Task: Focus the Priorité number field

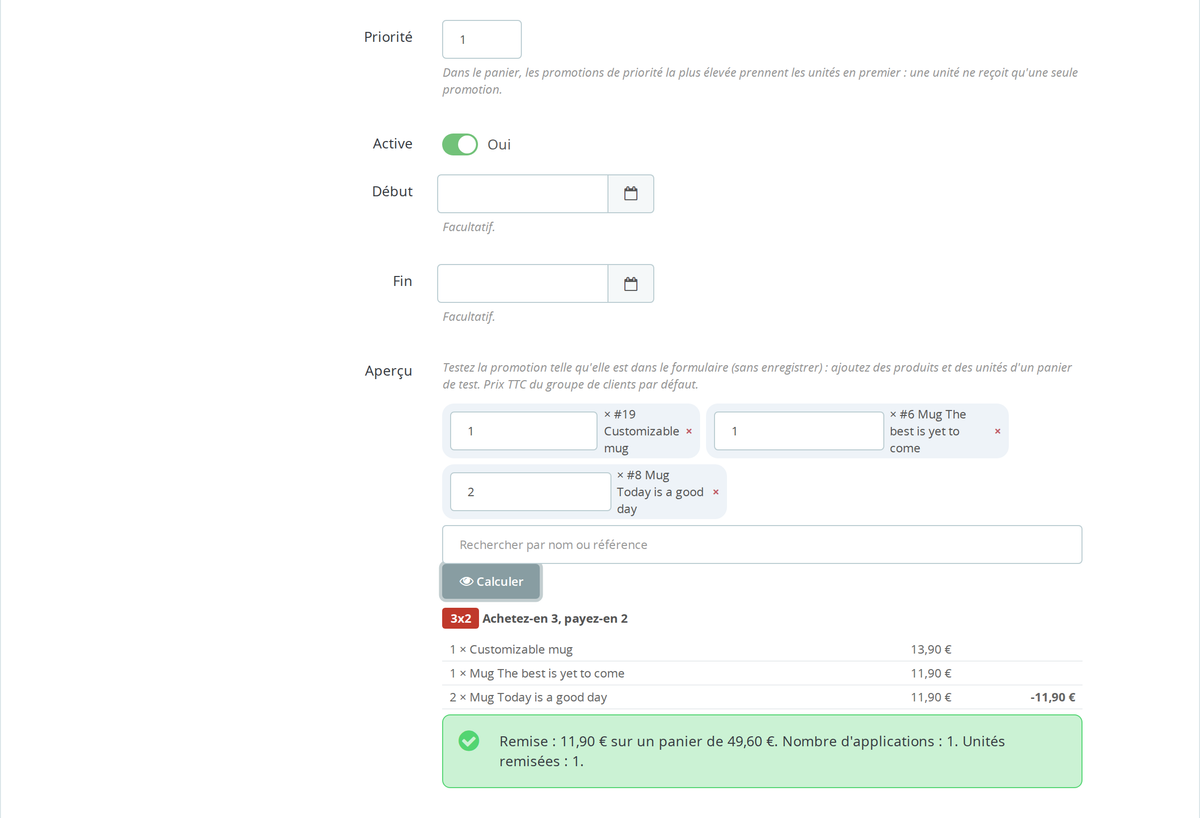Action: point(482,39)
